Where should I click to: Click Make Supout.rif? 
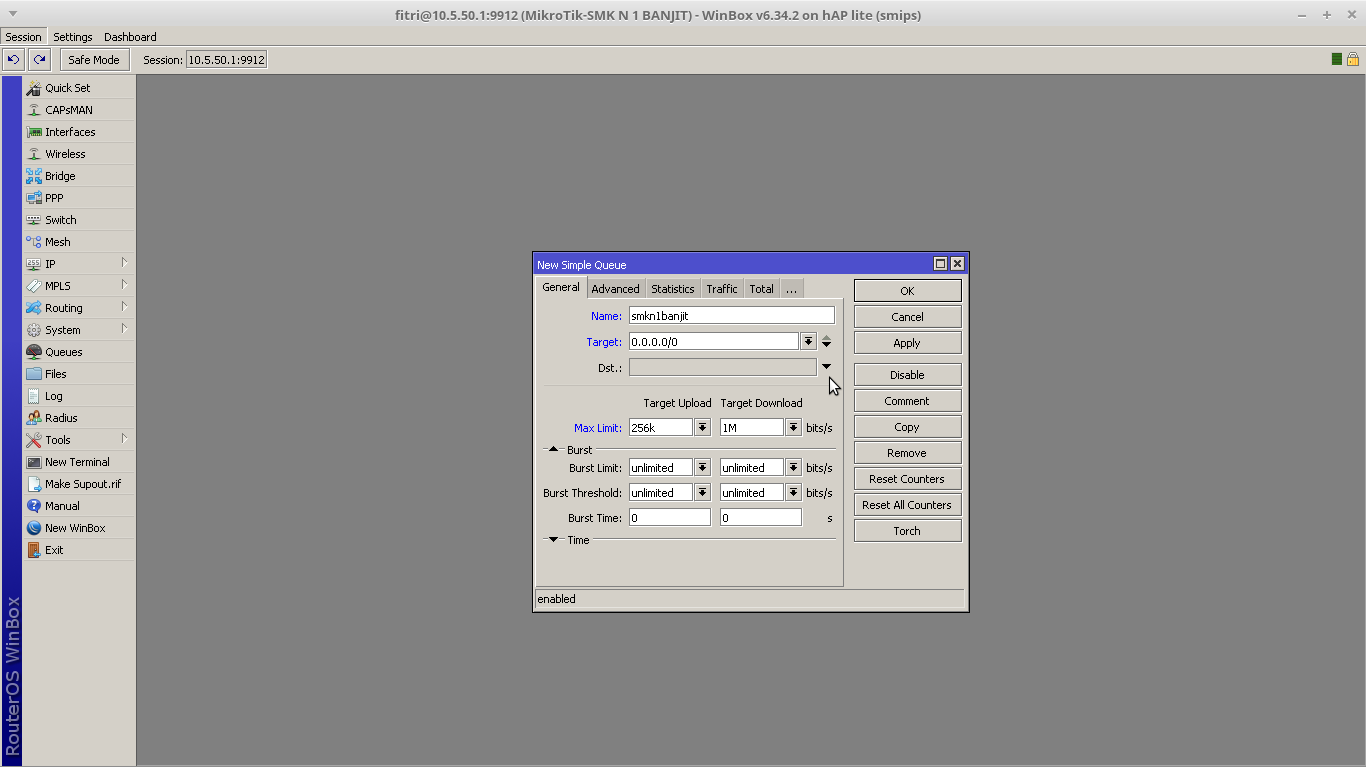point(78,484)
